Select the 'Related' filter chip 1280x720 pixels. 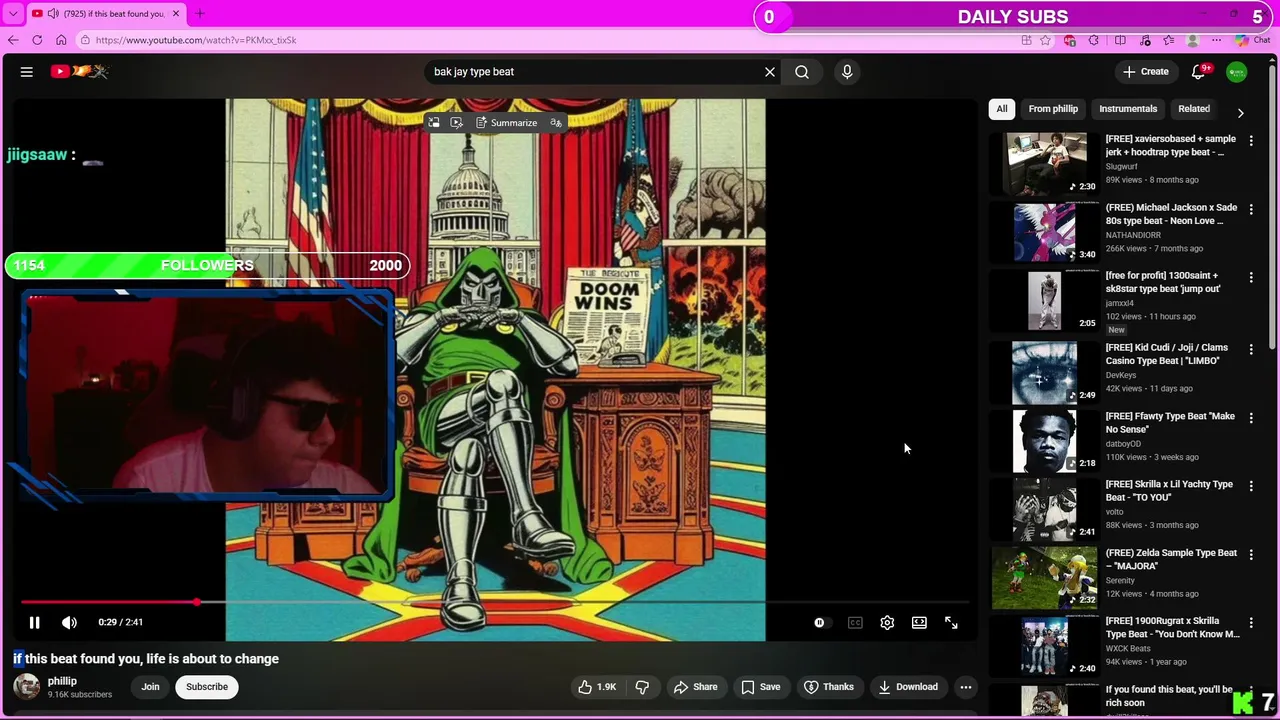[1194, 109]
